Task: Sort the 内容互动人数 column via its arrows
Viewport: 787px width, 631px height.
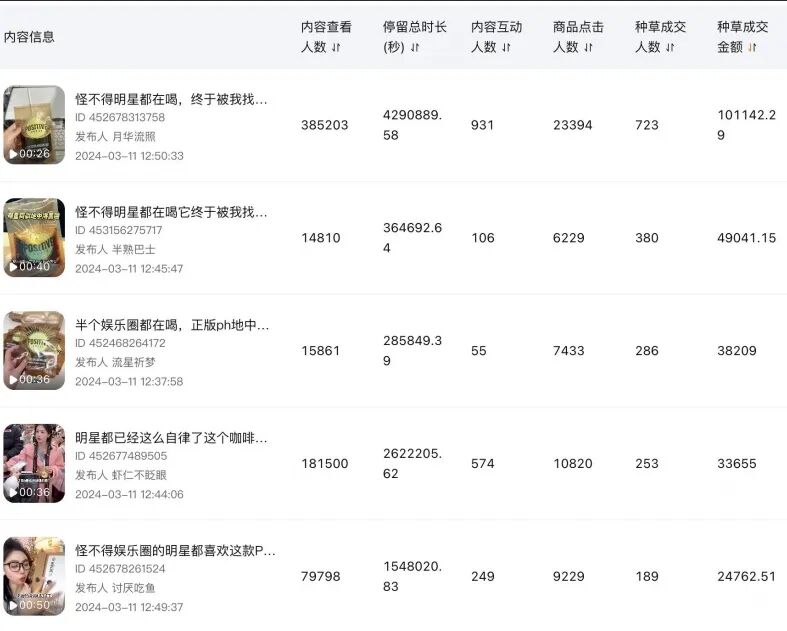Action: [506, 47]
